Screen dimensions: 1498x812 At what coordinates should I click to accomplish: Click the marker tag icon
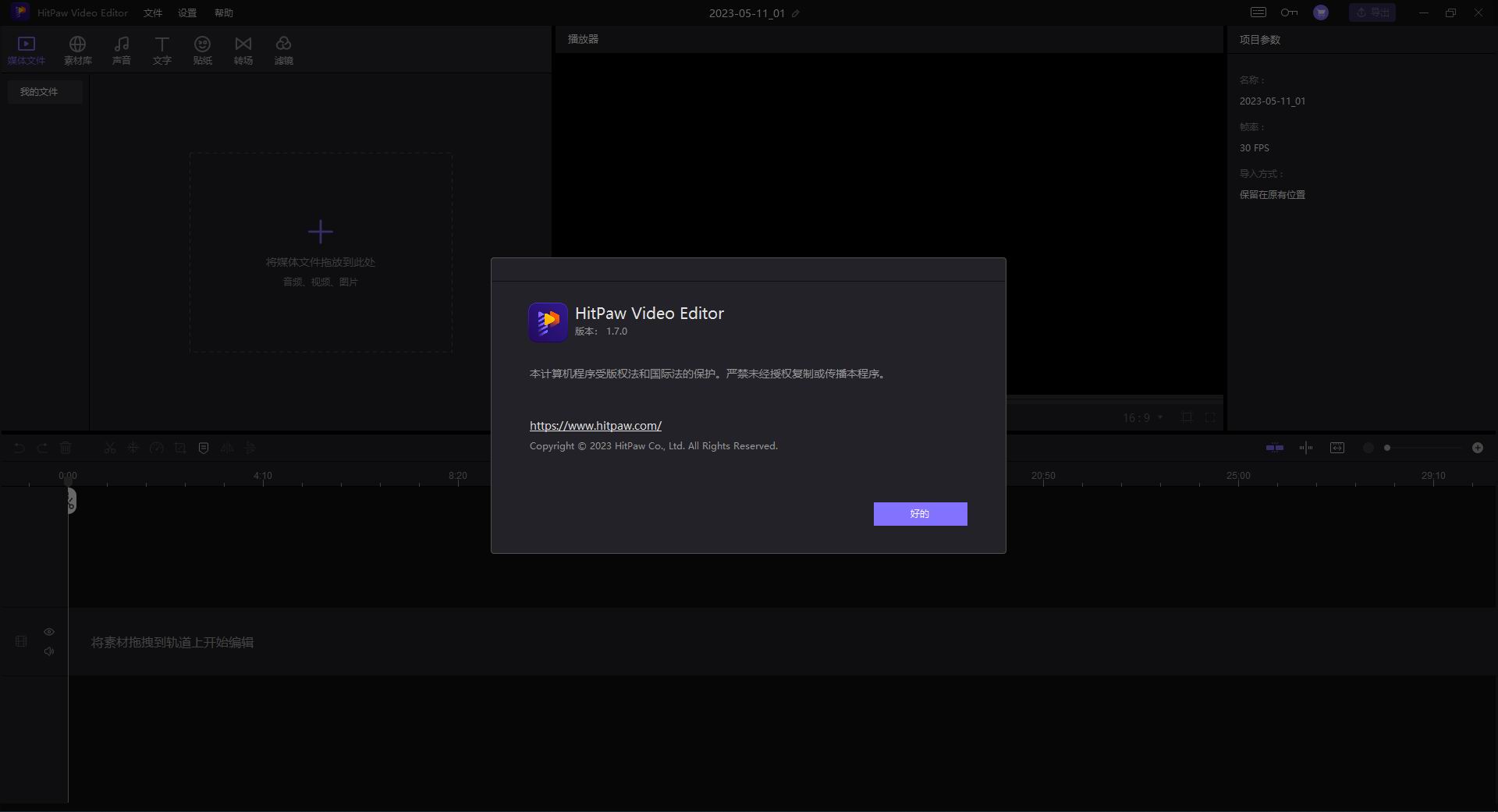click(204, 448)
